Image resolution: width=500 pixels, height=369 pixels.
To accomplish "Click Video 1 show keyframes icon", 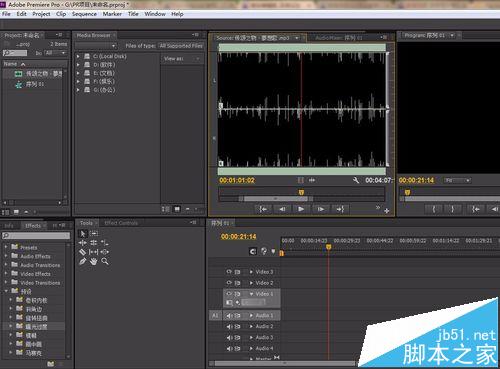I will pos(238,303).
